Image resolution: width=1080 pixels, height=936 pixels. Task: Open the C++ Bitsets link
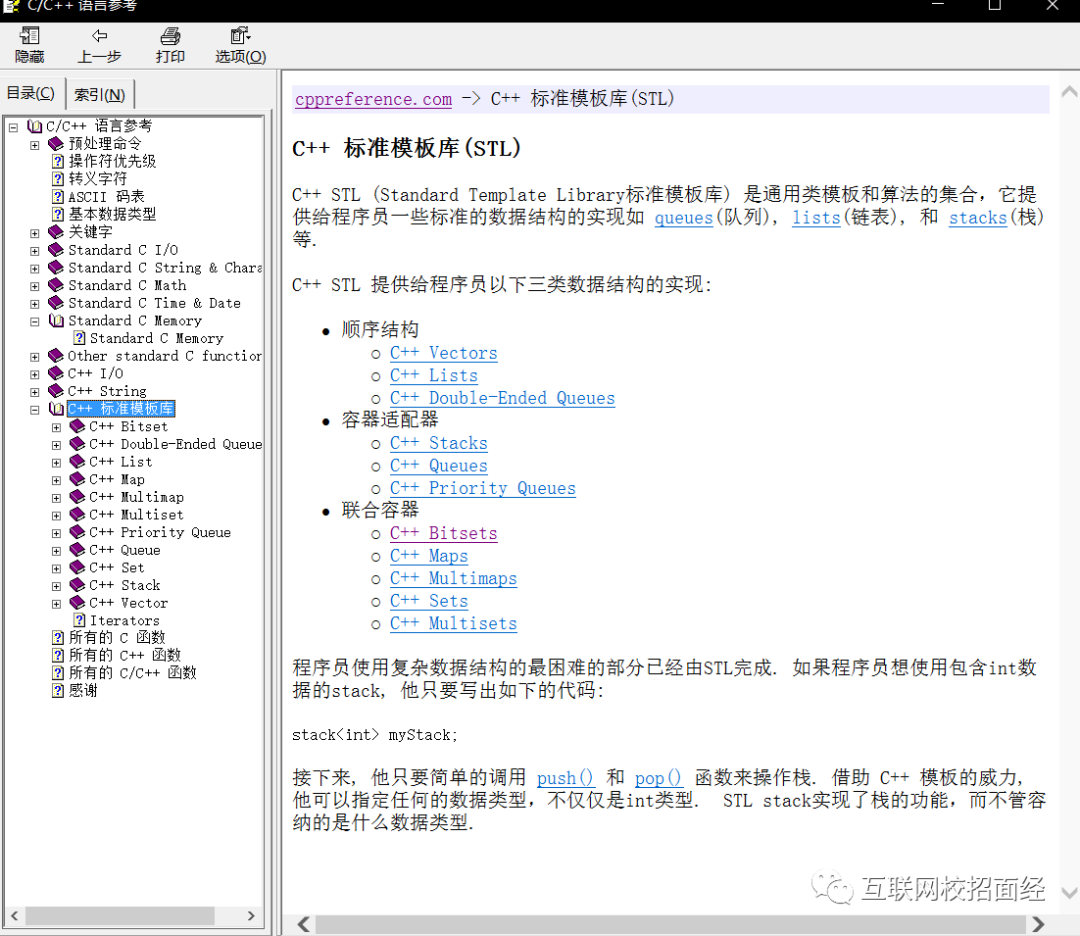[x=444, y=533]
